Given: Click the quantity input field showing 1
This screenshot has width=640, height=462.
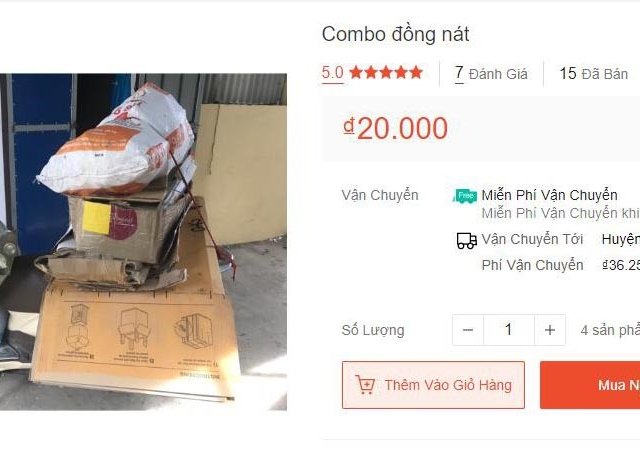Looking at the screenshot, I should (x=508, y=330).
